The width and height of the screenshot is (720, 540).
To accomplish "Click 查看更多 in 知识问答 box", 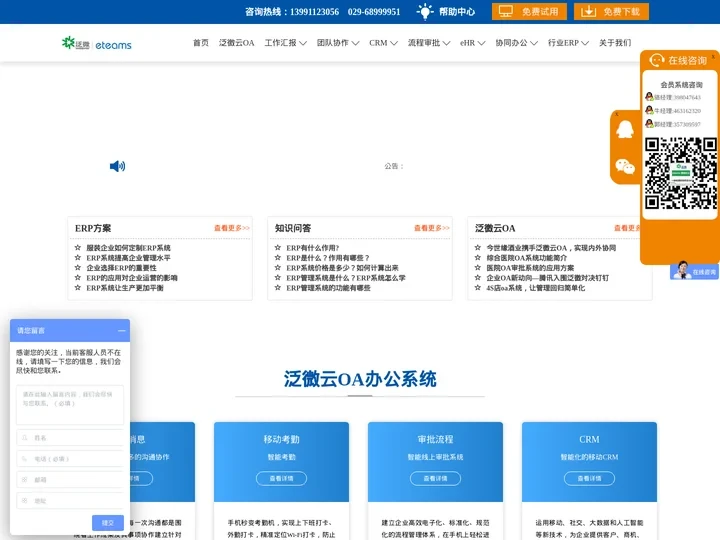I will click(x=432, y=228).
